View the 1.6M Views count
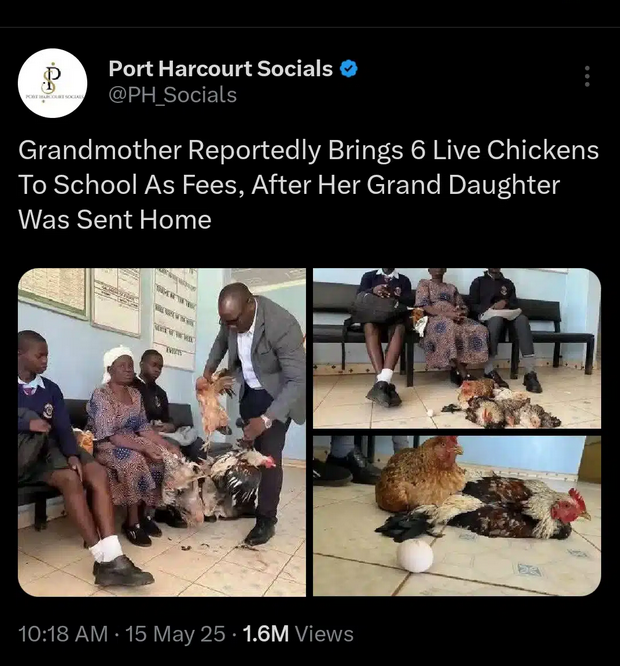Screen dimensions: 620x666 299,634
